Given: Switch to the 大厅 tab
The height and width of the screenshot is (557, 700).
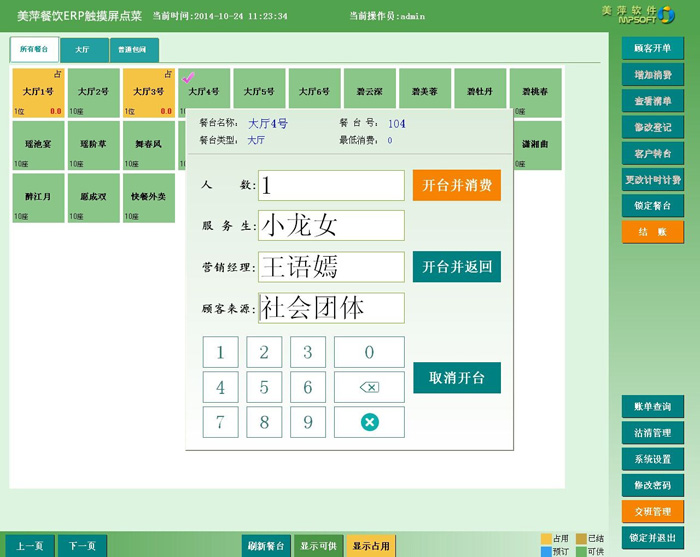Looking at the screenshot, I should (x=81, y=49).
